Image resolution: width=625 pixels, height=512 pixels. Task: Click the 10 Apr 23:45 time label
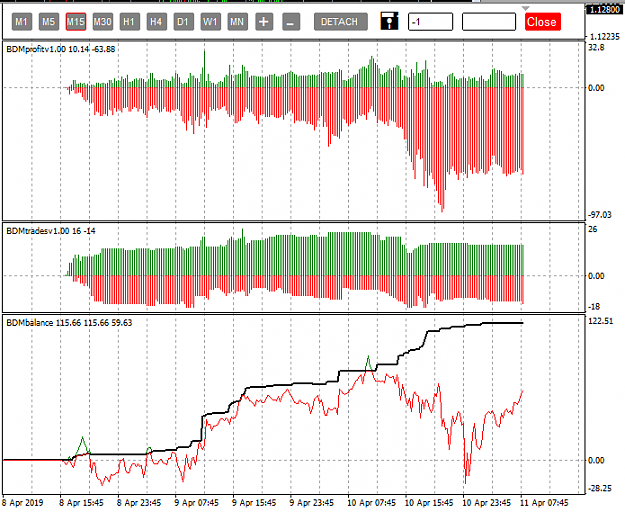pos(486,502)
